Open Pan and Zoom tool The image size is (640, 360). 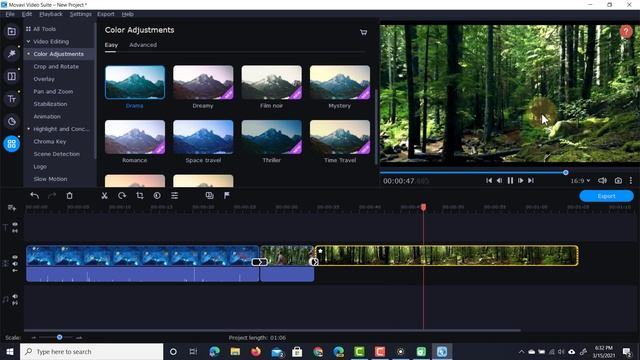pyautogui.click(x=53, y=91)
